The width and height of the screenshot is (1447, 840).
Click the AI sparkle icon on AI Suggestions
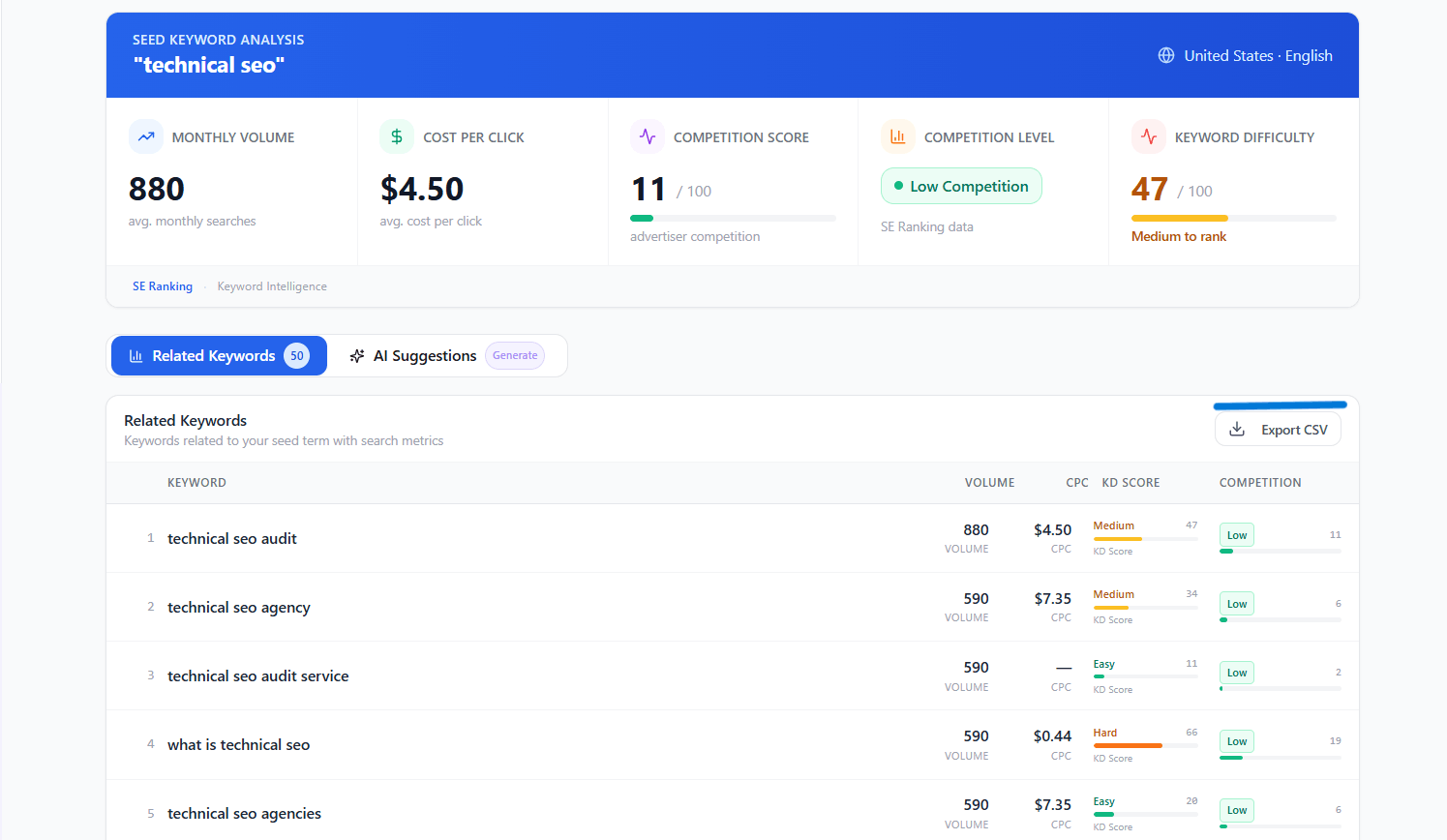[357, 355]
